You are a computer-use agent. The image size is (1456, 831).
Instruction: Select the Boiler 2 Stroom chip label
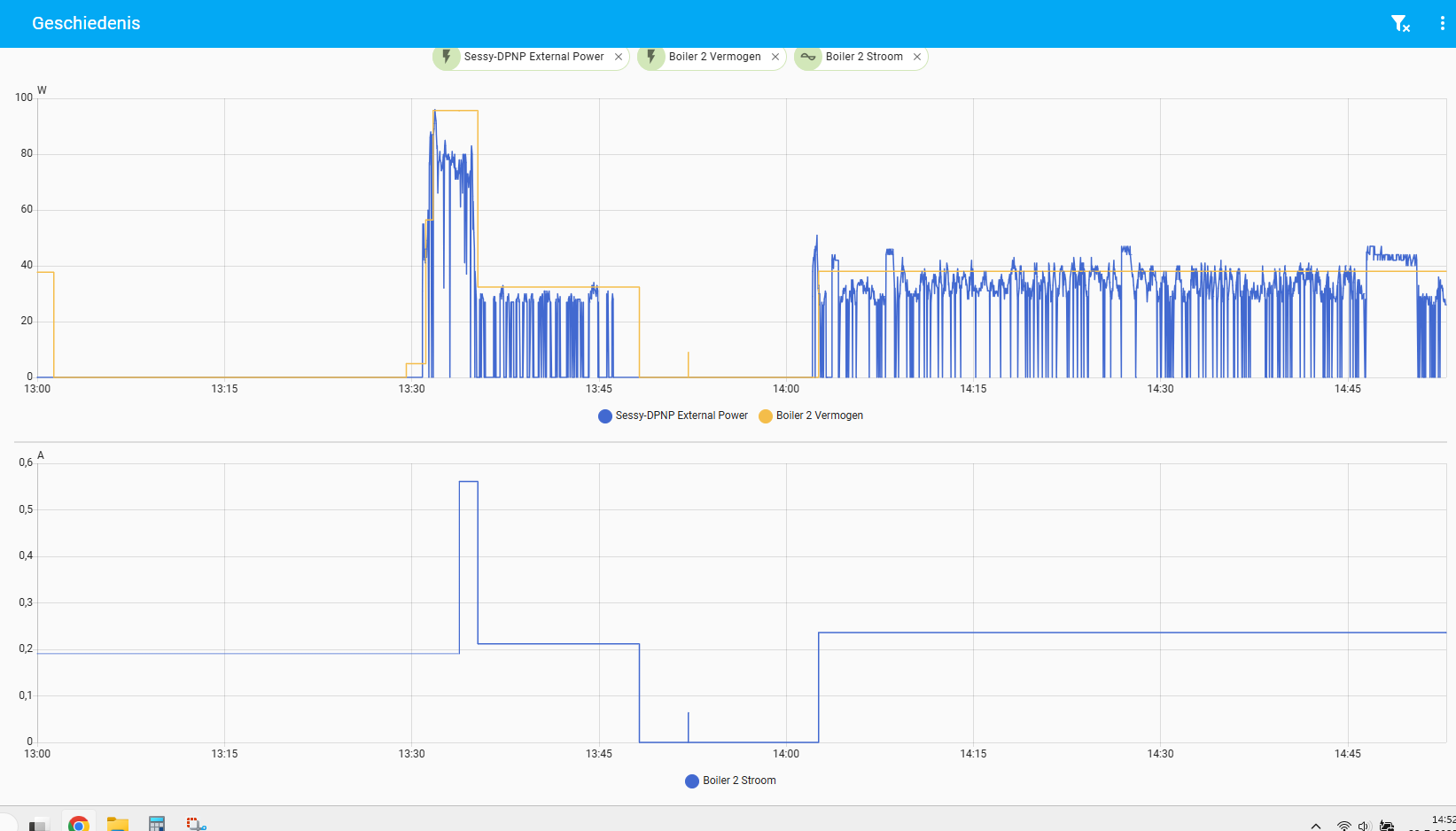click(x=864, y=57)
